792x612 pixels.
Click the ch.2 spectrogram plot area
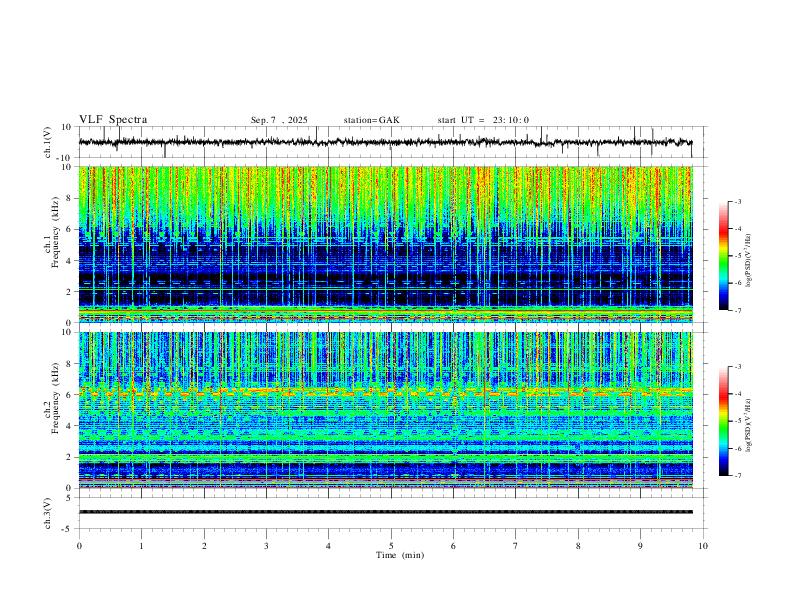[x=385, y=410]
